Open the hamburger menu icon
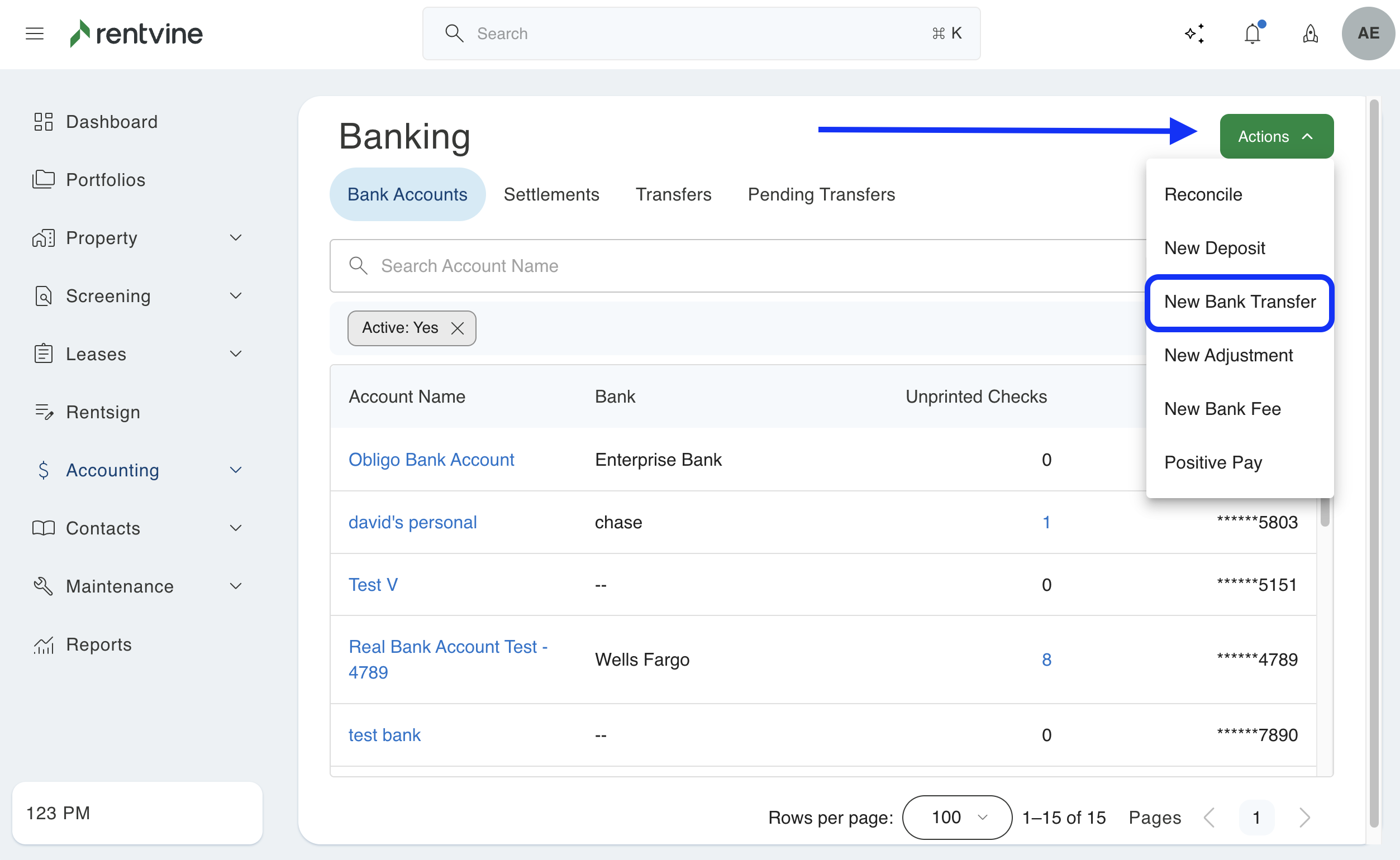The width and height of the screenshot is (1400, 860). (35, 34)
